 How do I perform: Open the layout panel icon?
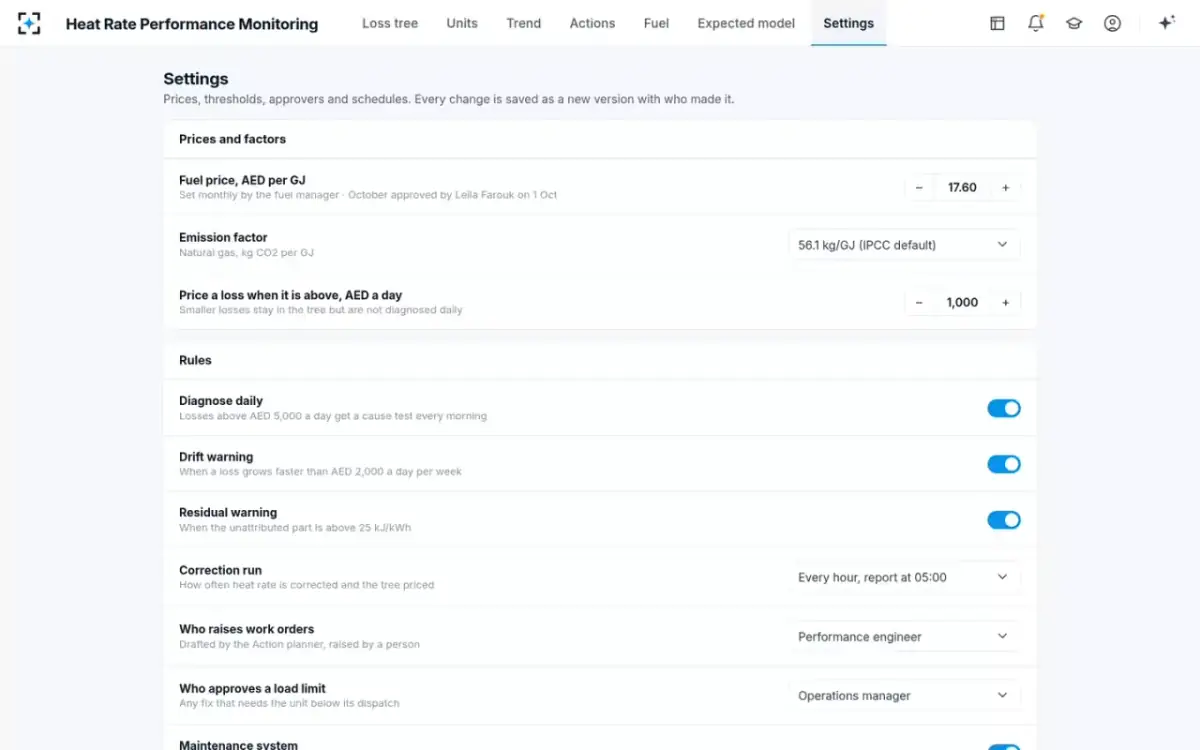click(997, 23)
